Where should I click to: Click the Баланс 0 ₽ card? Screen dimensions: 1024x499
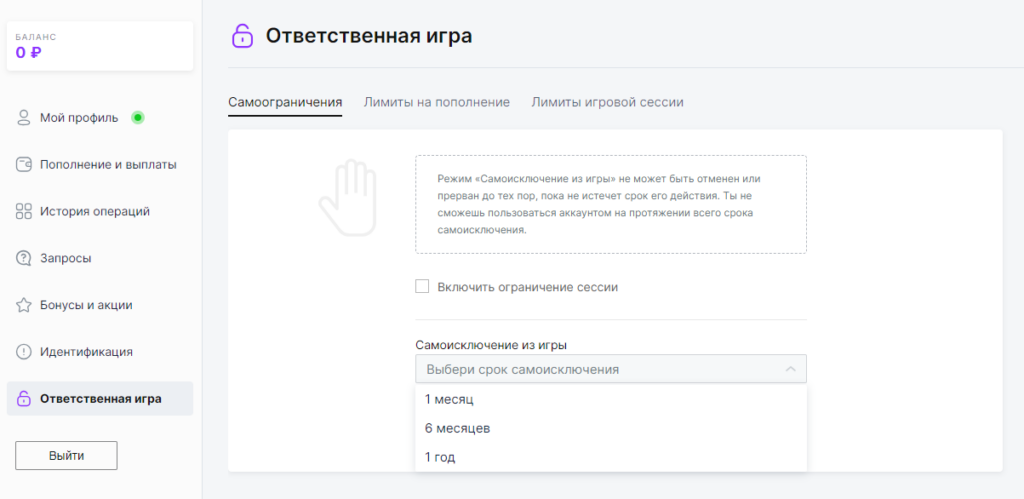point(100,46)
